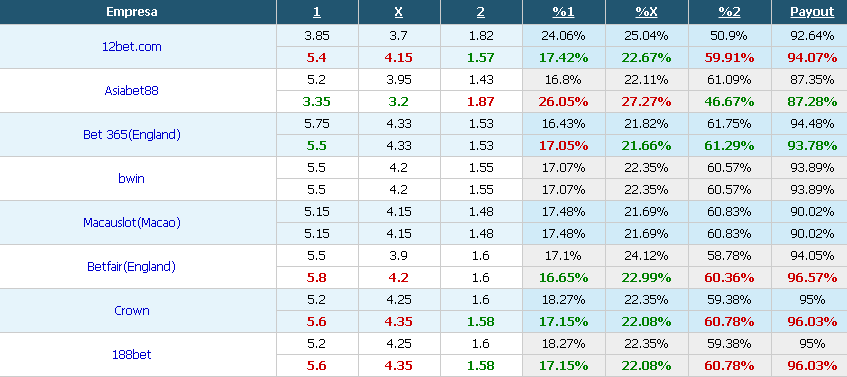Sort by the %1 column header
The height and width of the screenshot is (377, 847).
tap(563, 12)
